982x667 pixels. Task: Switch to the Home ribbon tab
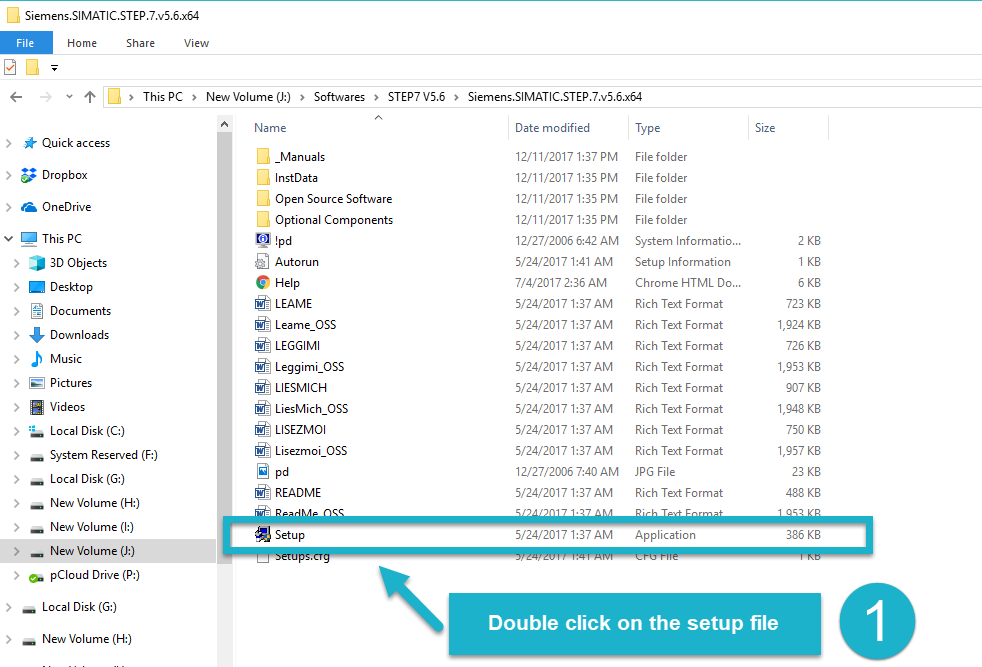(x=82, y=43)
